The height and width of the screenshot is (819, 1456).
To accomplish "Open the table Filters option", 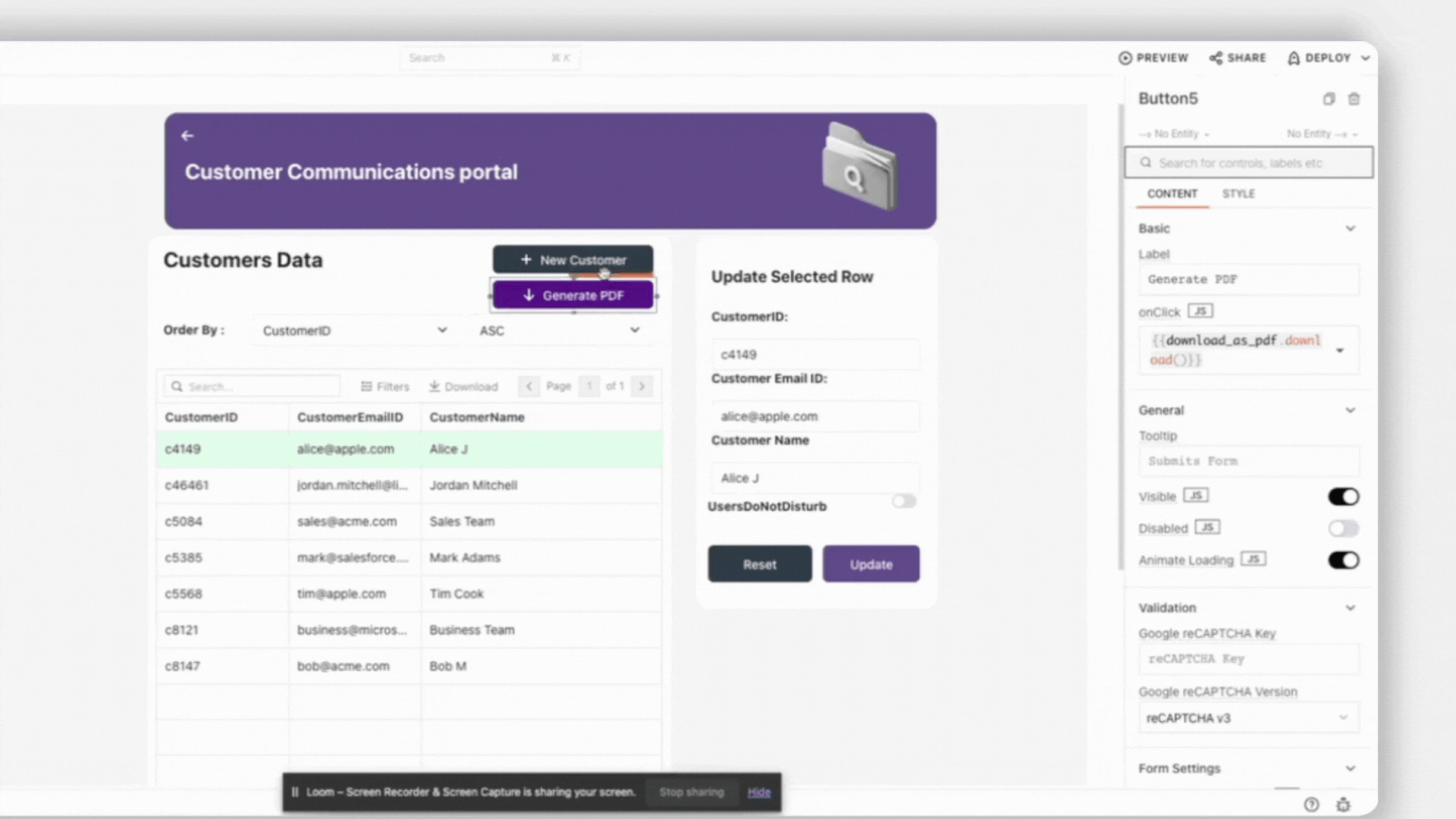I will point(385,386).
